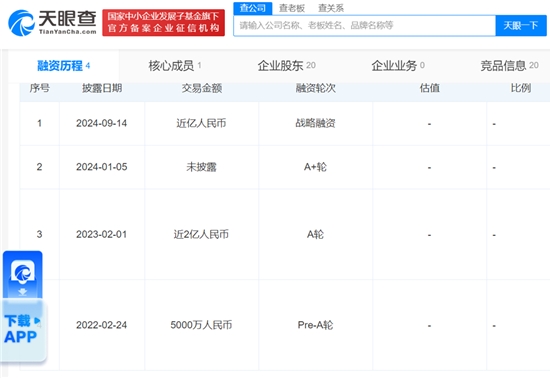Click the A+轮 round cell

pyautogui.click(x=315, y=167)
